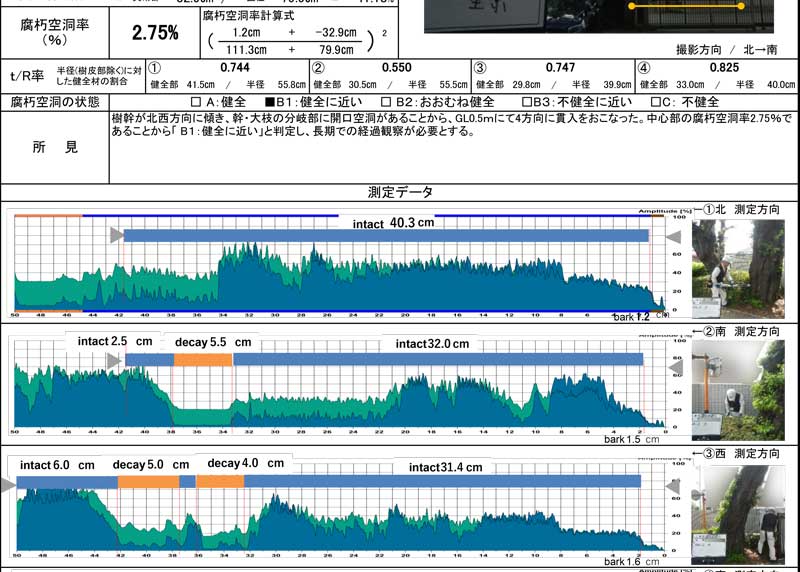This screenshot has width=800, height=572.
Task: Click the ③ t/R value 0.747
Action: [560, 67]
